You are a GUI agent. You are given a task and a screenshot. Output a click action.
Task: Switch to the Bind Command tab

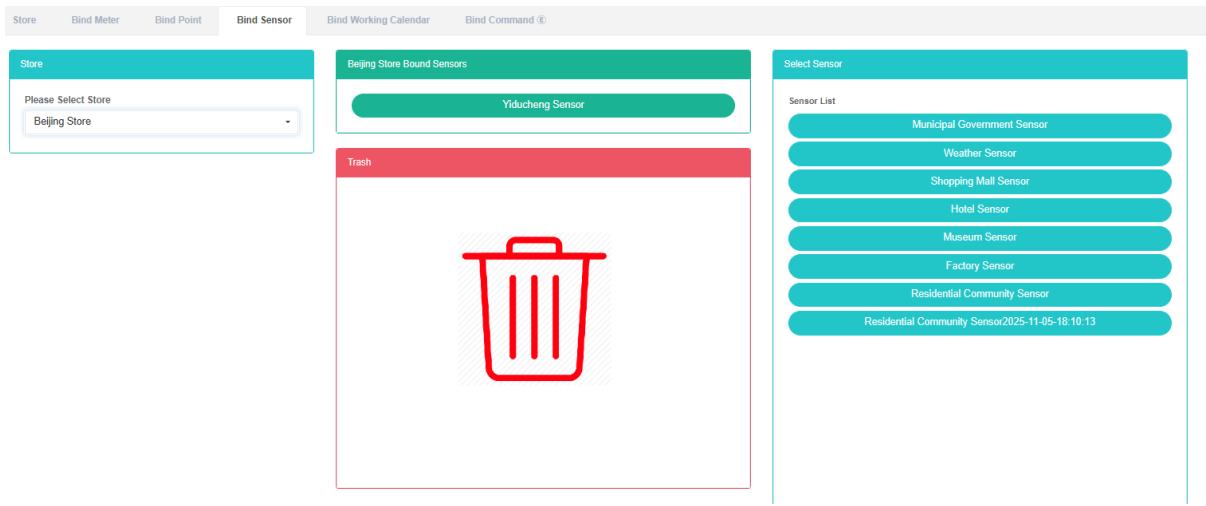coord(505,20)
